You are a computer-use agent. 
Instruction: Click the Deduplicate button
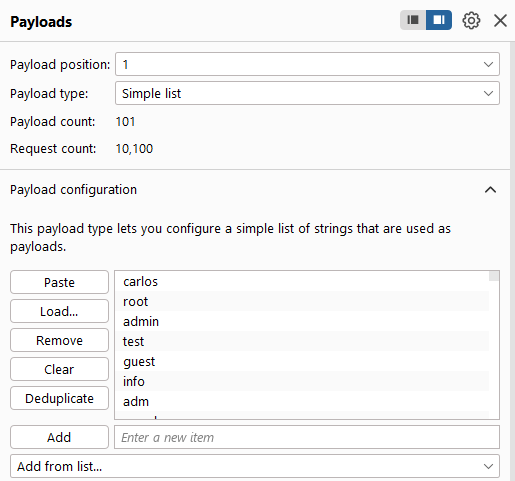[59, 398]
